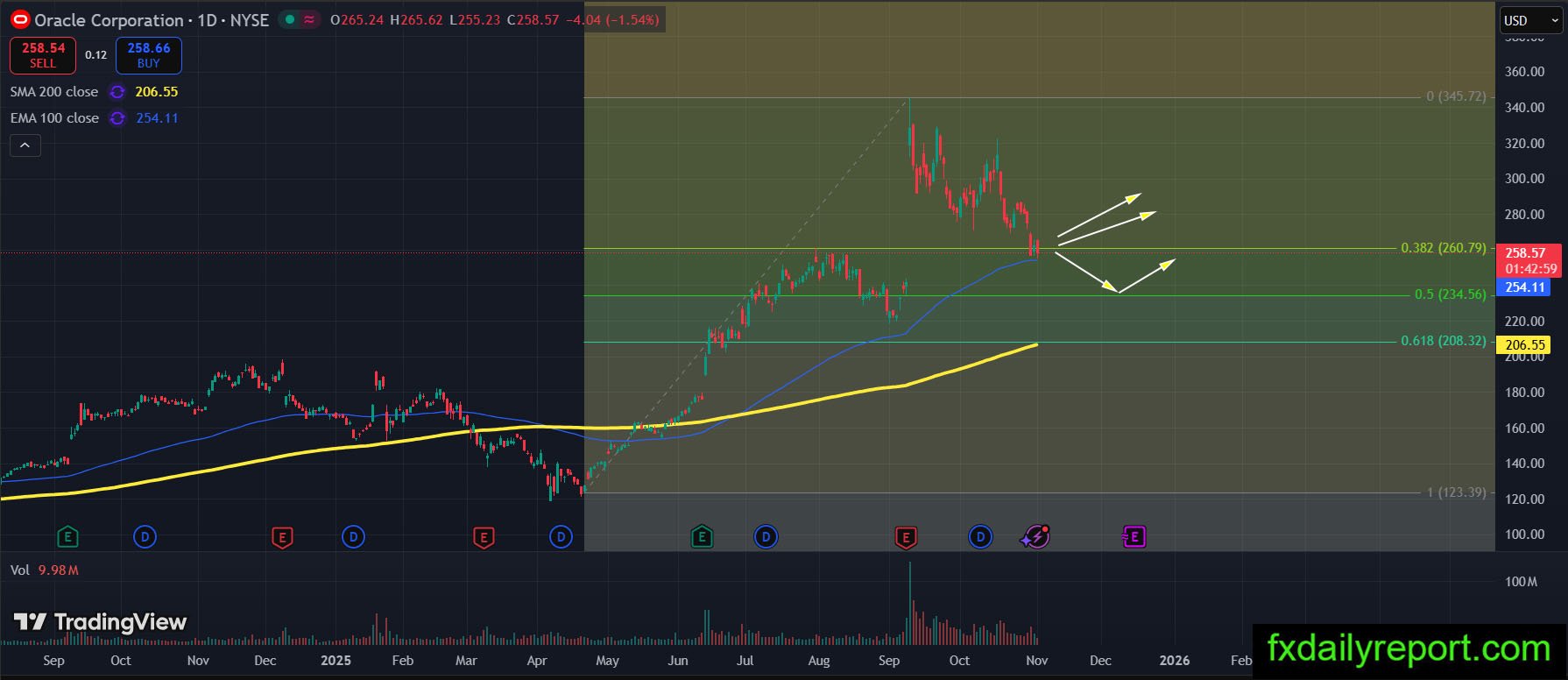Screen dimensions: 1568x680
Task: Click the BUY button at 258.66
Action: click(x=149, y=55)
